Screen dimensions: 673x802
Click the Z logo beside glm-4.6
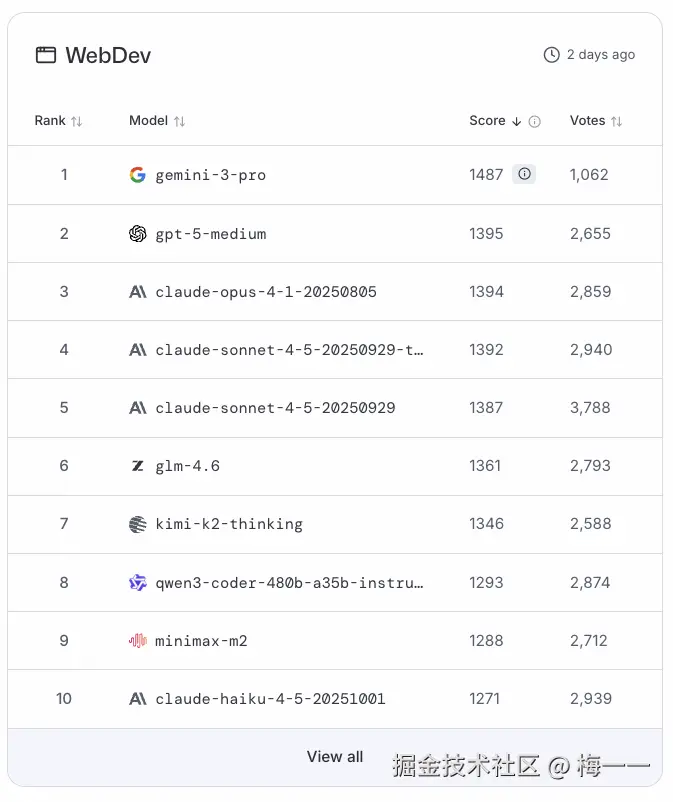138,466
